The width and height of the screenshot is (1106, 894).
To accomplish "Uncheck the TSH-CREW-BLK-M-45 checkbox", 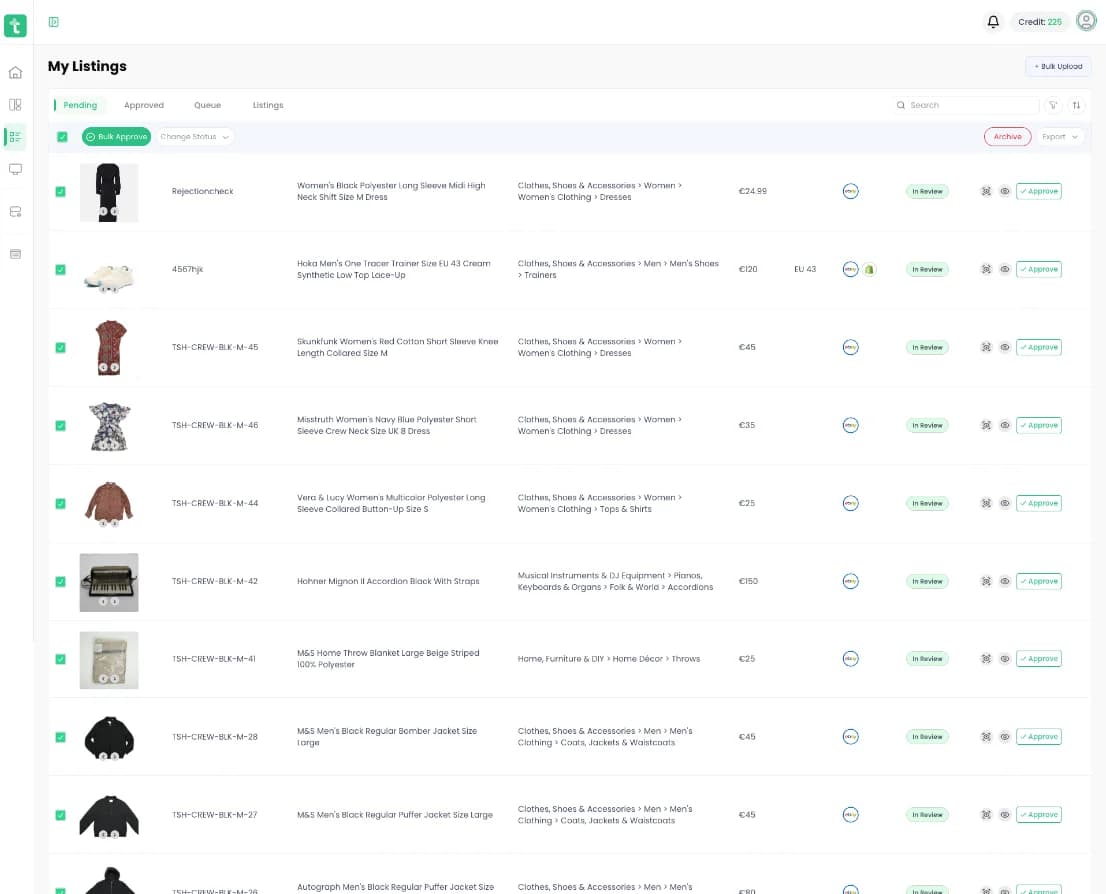I will tap(61, 348).
